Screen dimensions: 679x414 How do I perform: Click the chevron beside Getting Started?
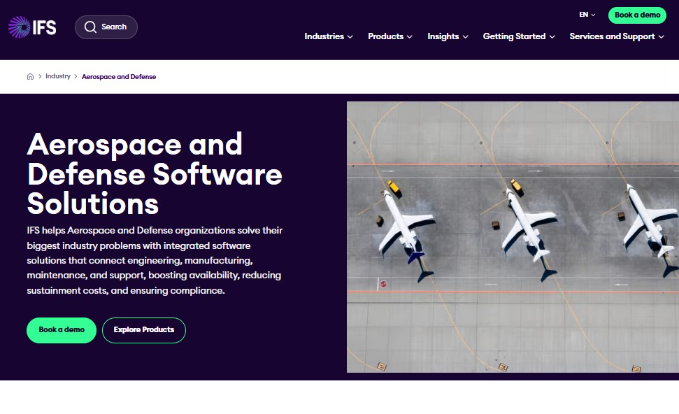(552, 37)
